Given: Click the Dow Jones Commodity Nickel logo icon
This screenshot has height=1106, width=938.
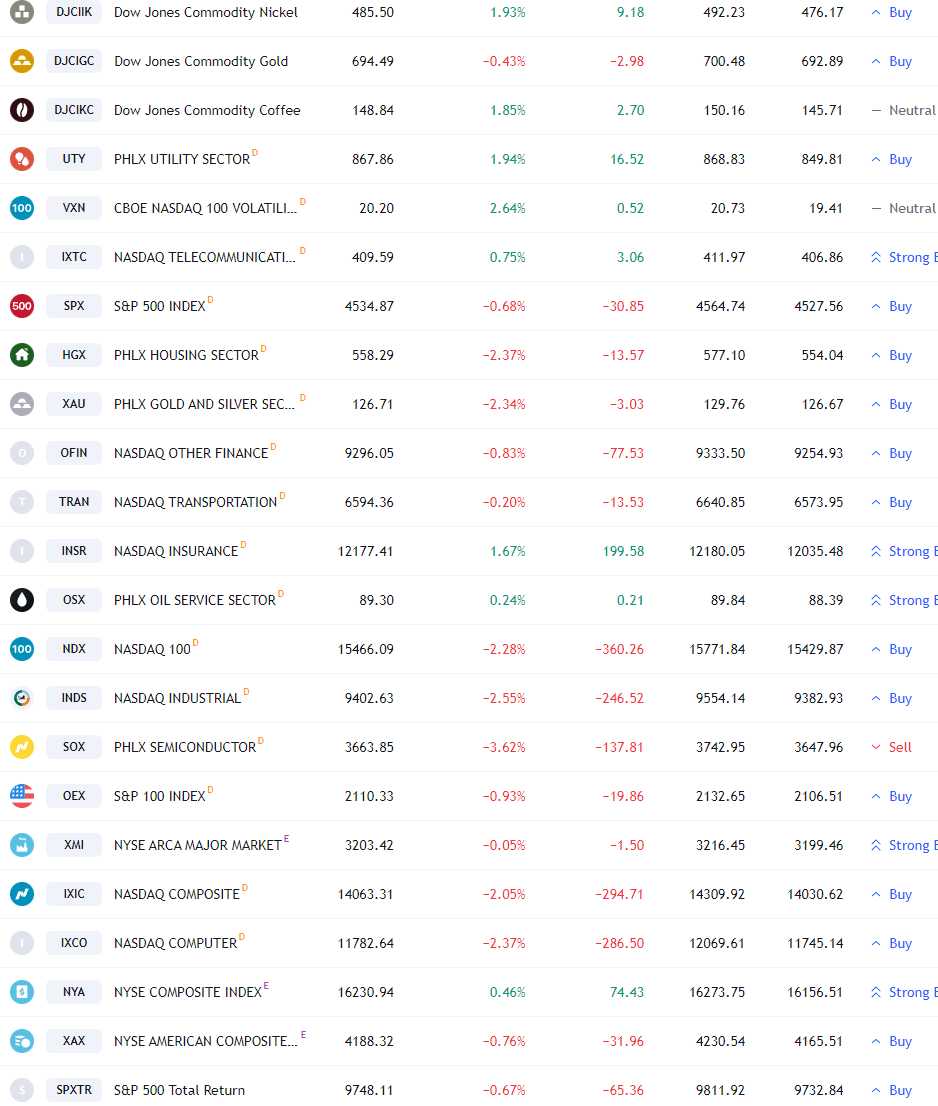Looking at the screenshot, I should coord(22,11).
